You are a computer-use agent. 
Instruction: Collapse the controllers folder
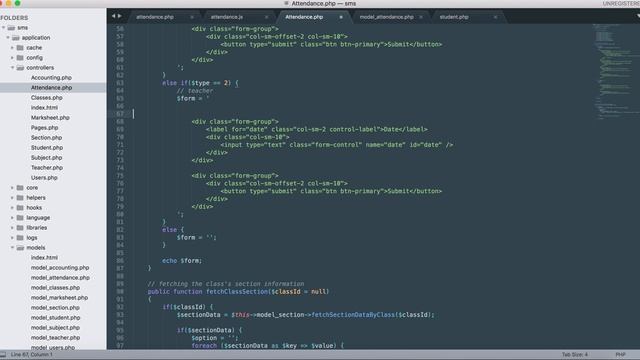pyautogui.click(x=12, y=68)
